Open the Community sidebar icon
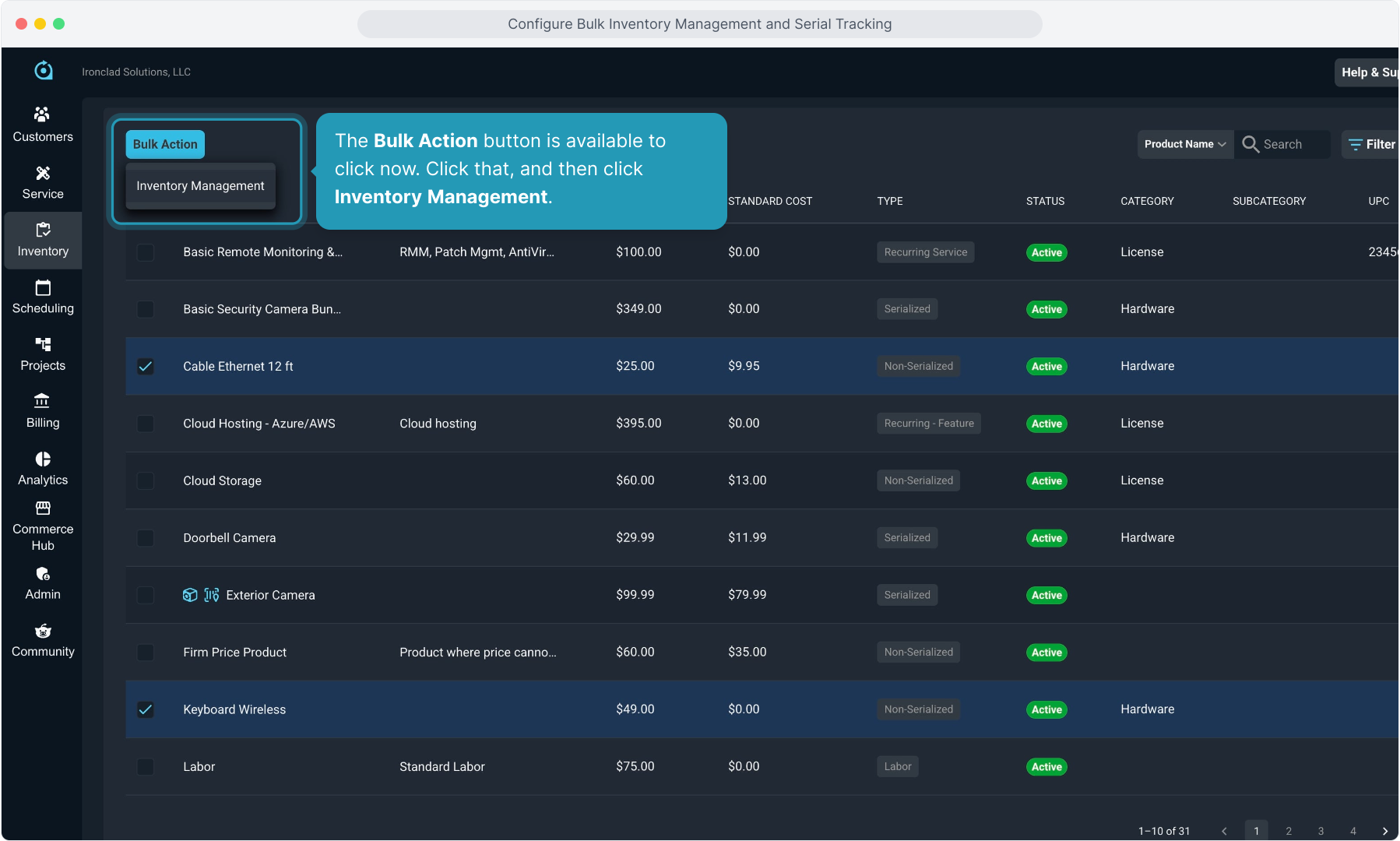1400x841 pixels. point(42,631)
